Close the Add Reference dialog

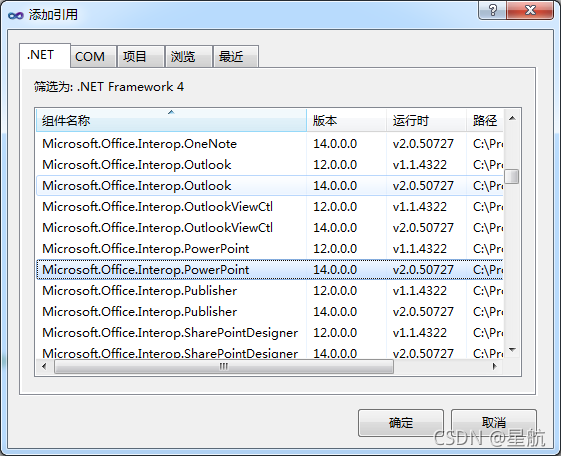pyautogui.click(x=530, y=10)
